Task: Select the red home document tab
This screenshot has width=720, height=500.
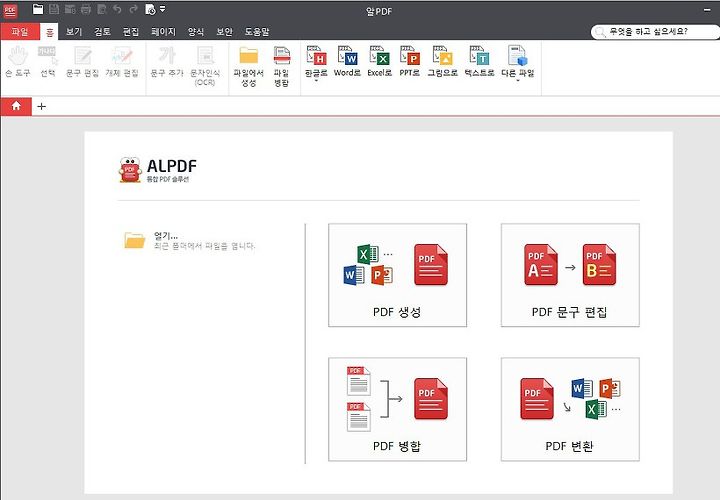Action: coord(16,106)
